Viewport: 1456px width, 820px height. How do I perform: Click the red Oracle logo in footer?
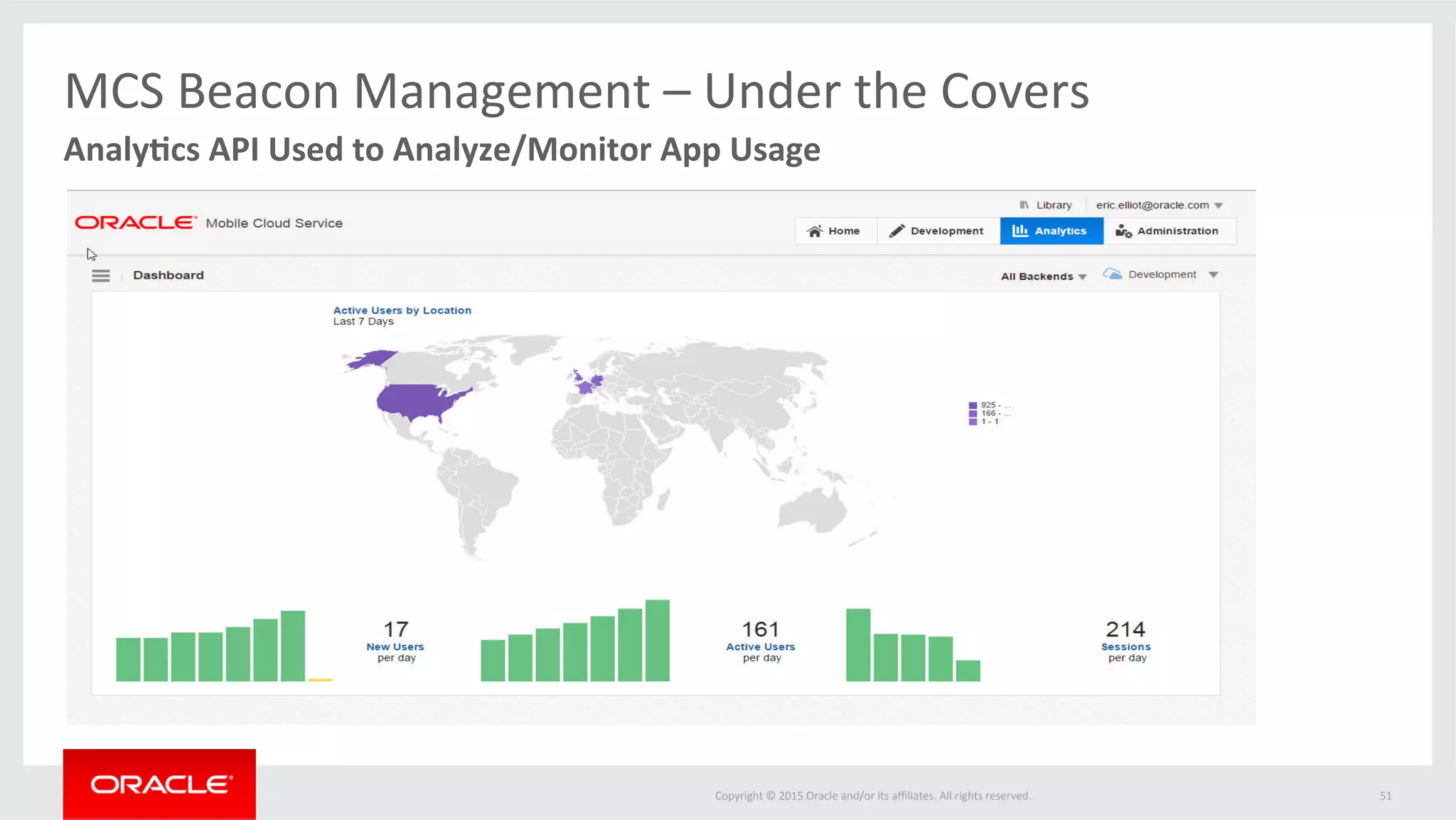(x=159, y=784)
